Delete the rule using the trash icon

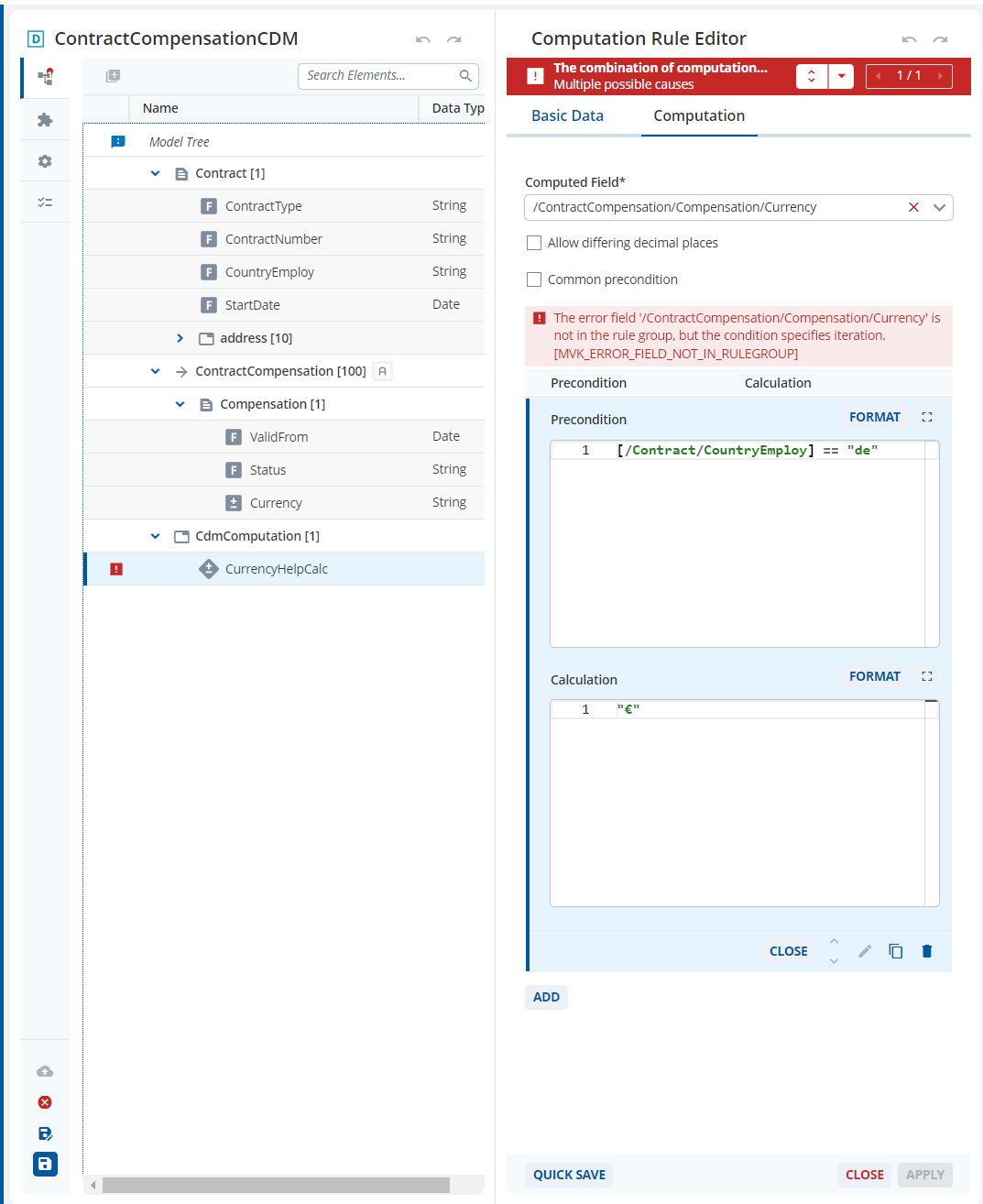click(x=926, y=951)
